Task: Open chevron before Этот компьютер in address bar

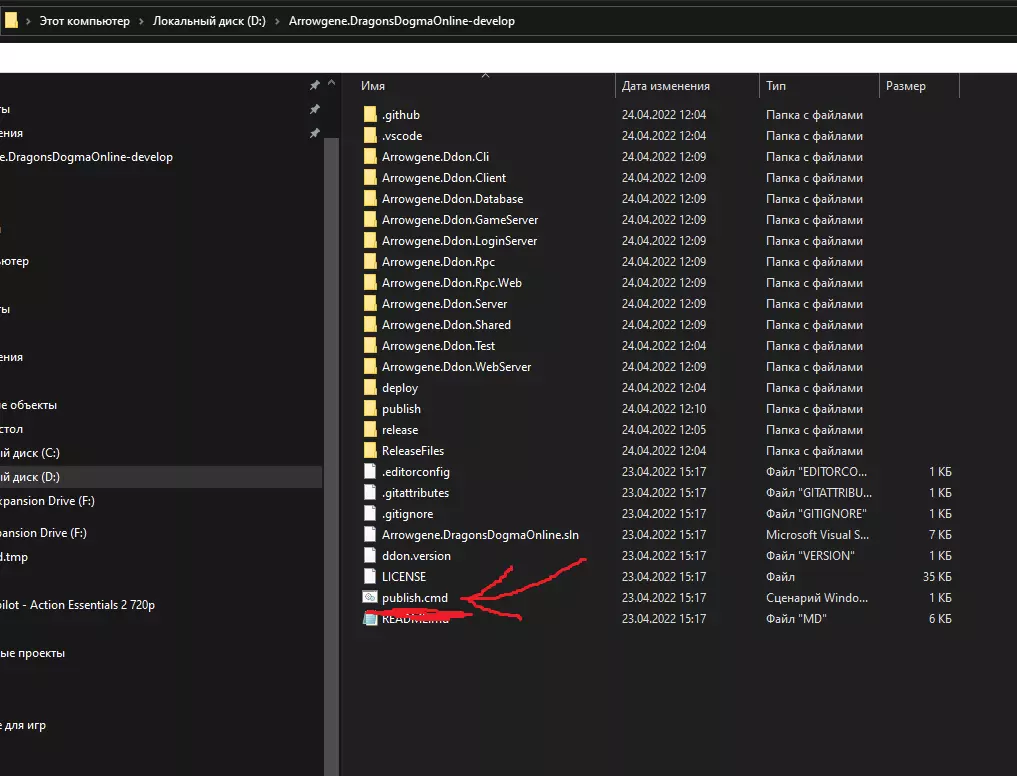Action: (28, 21)
